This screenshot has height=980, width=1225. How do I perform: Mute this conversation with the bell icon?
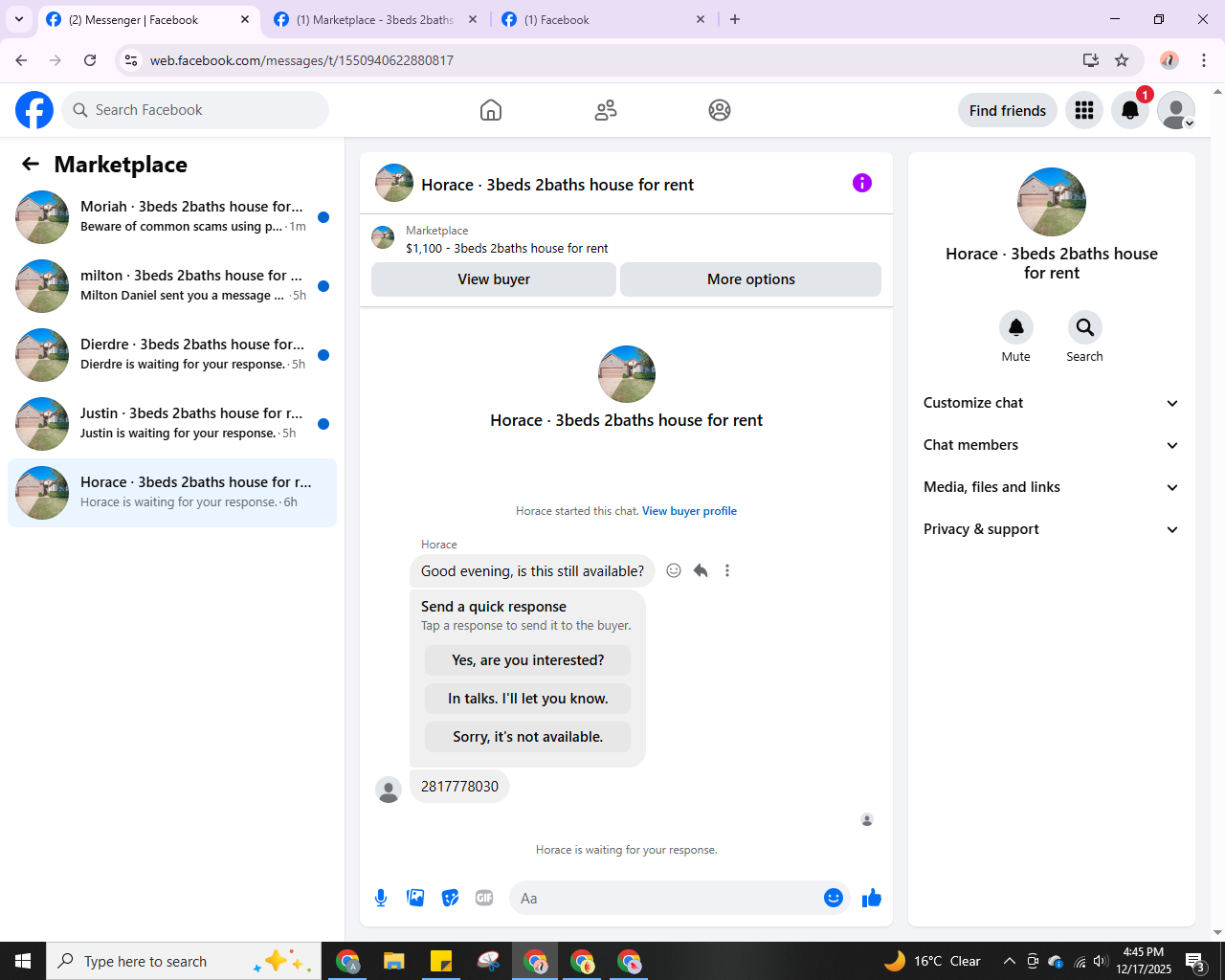coord(1016,327)
